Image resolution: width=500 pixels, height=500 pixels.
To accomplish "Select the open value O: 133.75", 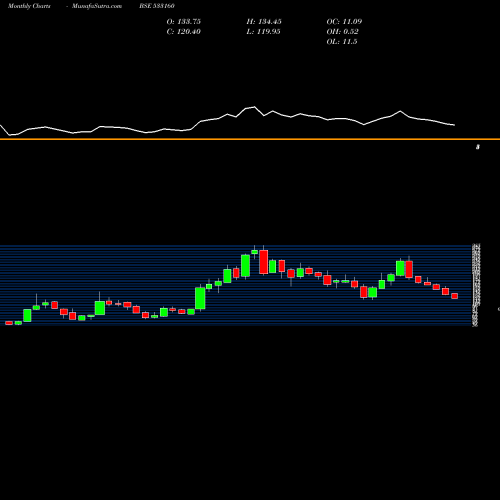I will click(x=184, y=22).
